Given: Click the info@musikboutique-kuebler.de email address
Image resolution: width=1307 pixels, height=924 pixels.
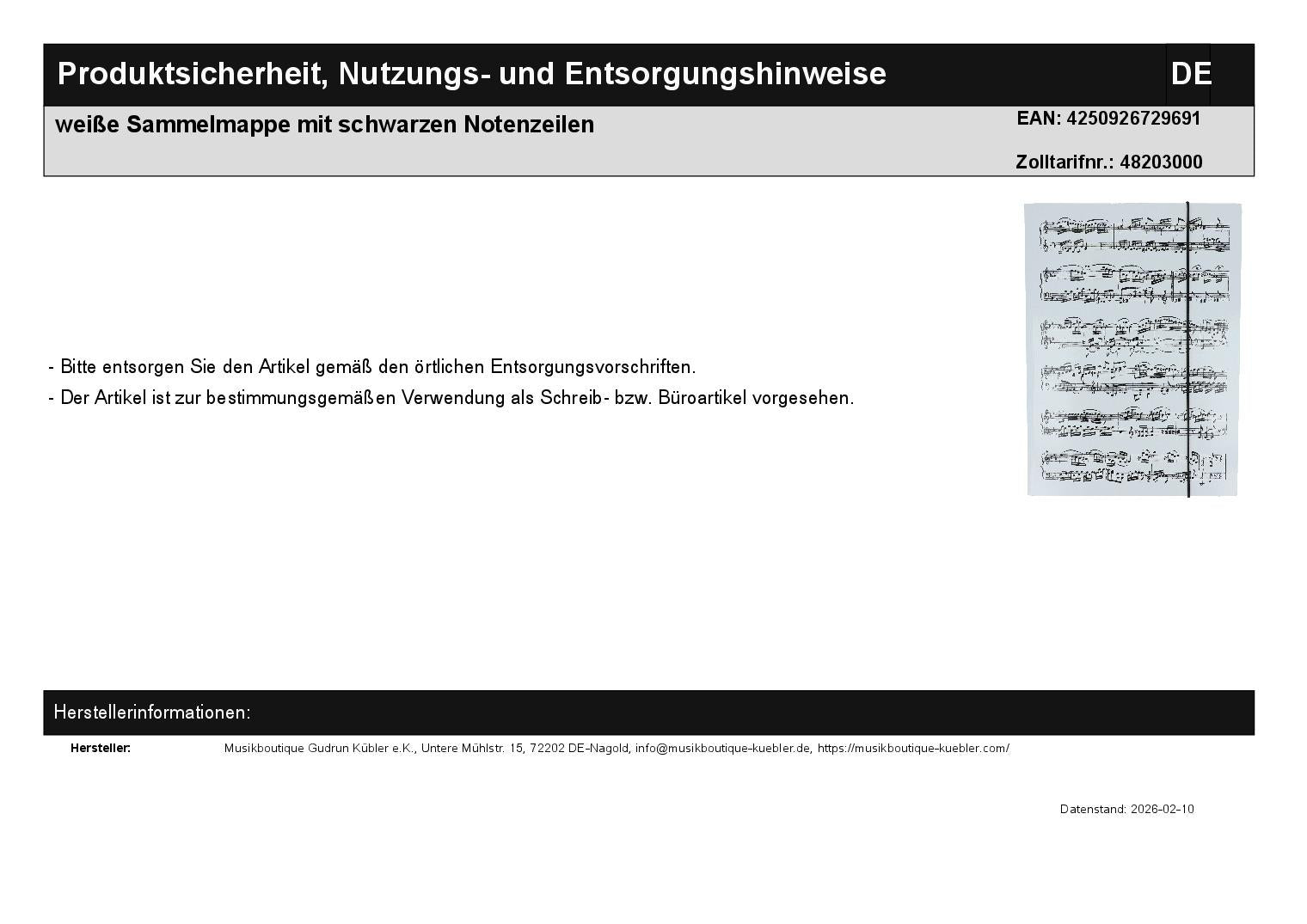Looking at the screenshot, I should pyautogui.click(x=723, y=748).
